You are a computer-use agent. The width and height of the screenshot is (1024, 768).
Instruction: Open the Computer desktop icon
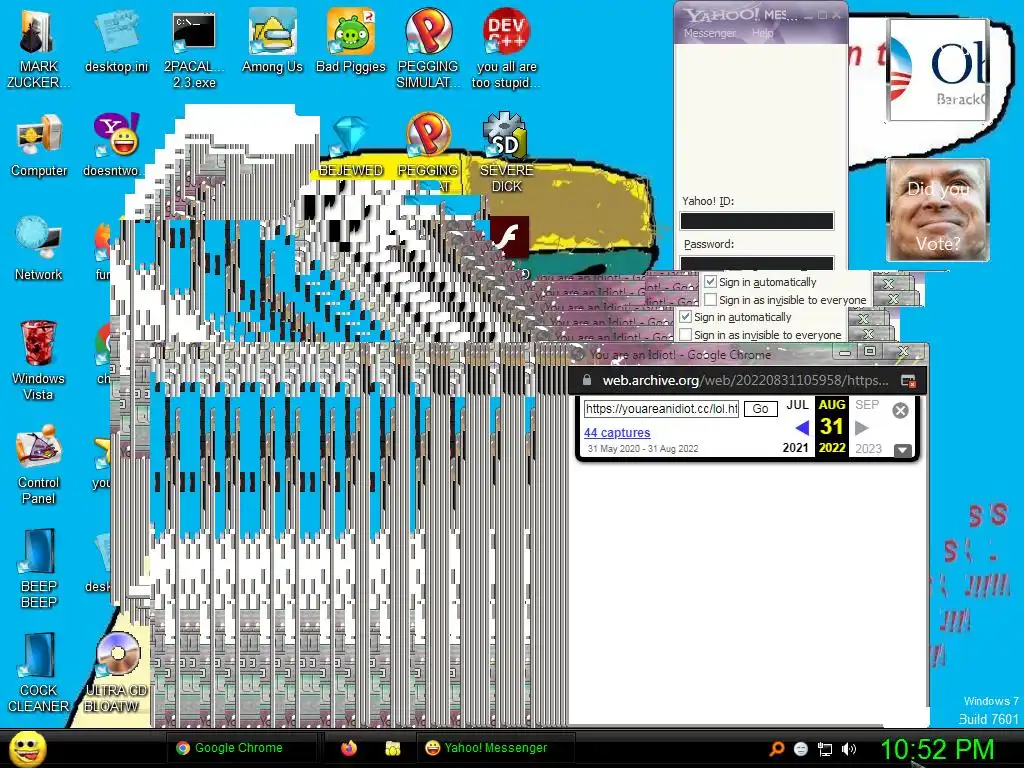click(39, 145)
